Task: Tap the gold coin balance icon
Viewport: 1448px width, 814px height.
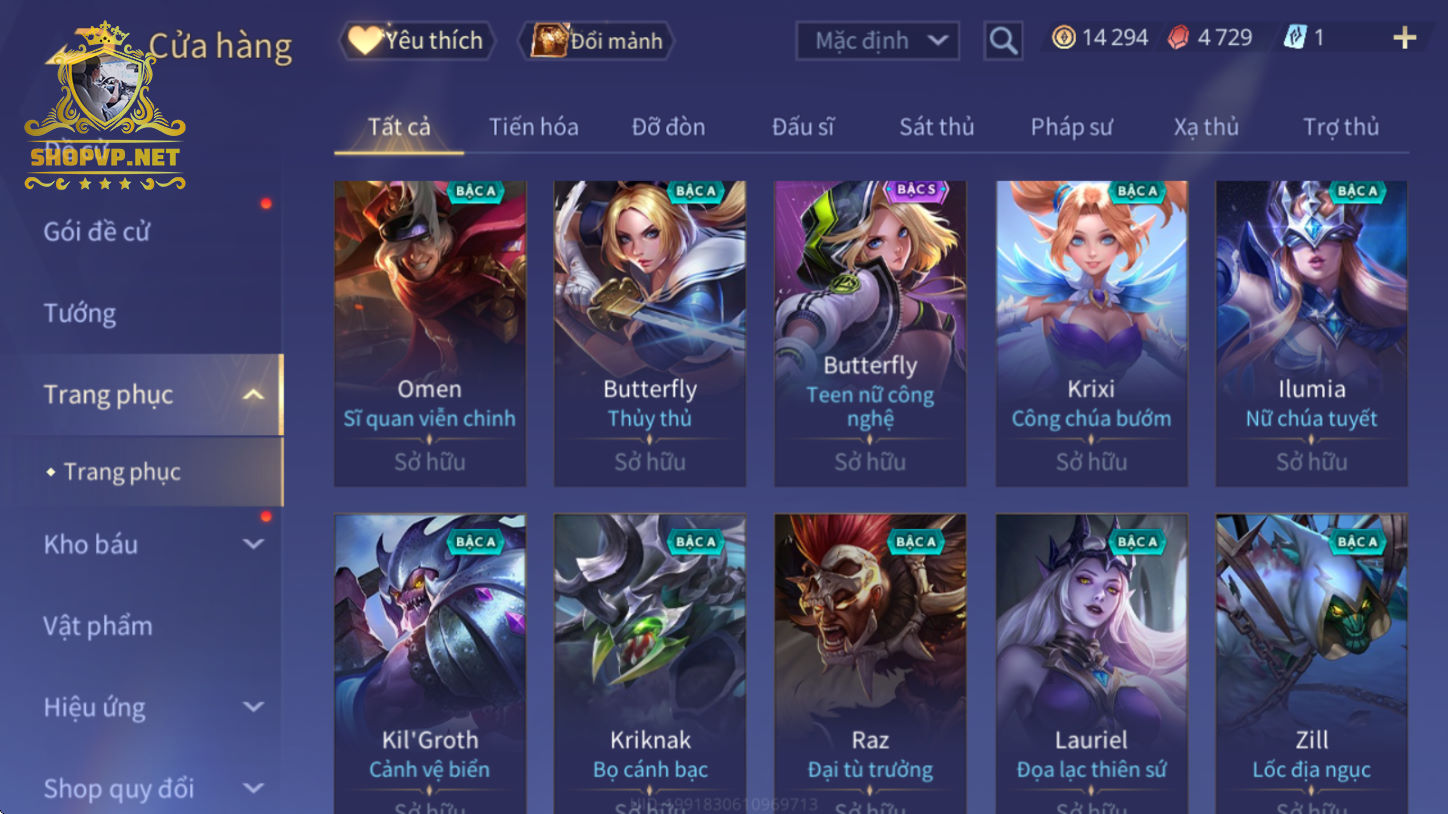Action: click(x=1063, y=38)
